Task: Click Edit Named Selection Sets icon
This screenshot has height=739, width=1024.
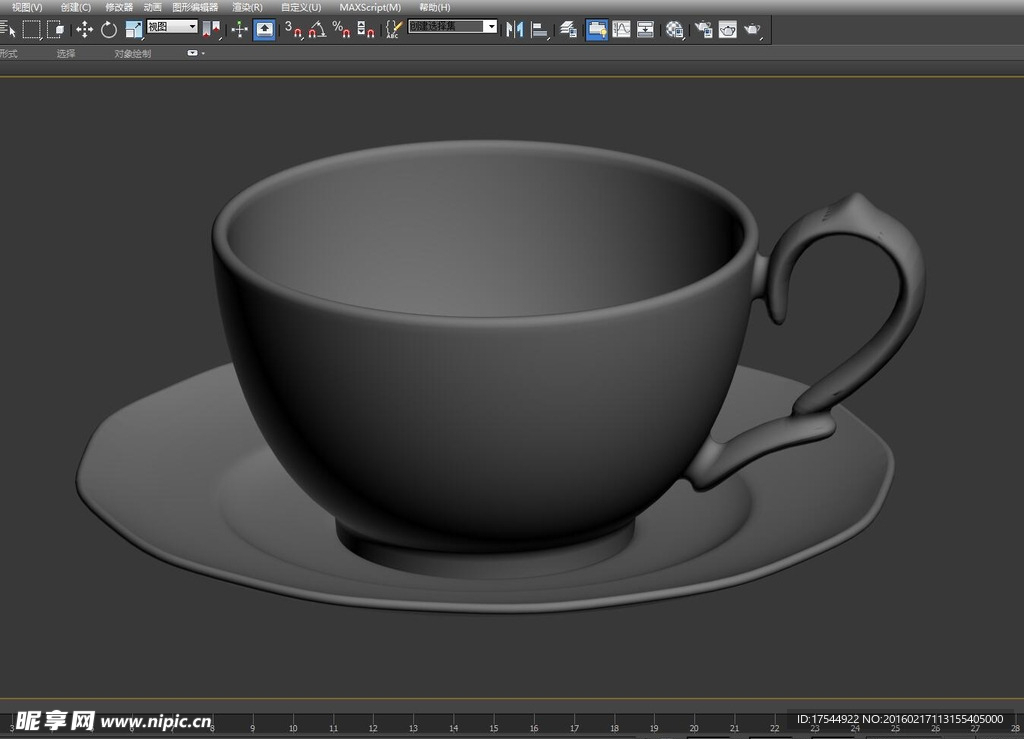Action: [x=393, y=29]
